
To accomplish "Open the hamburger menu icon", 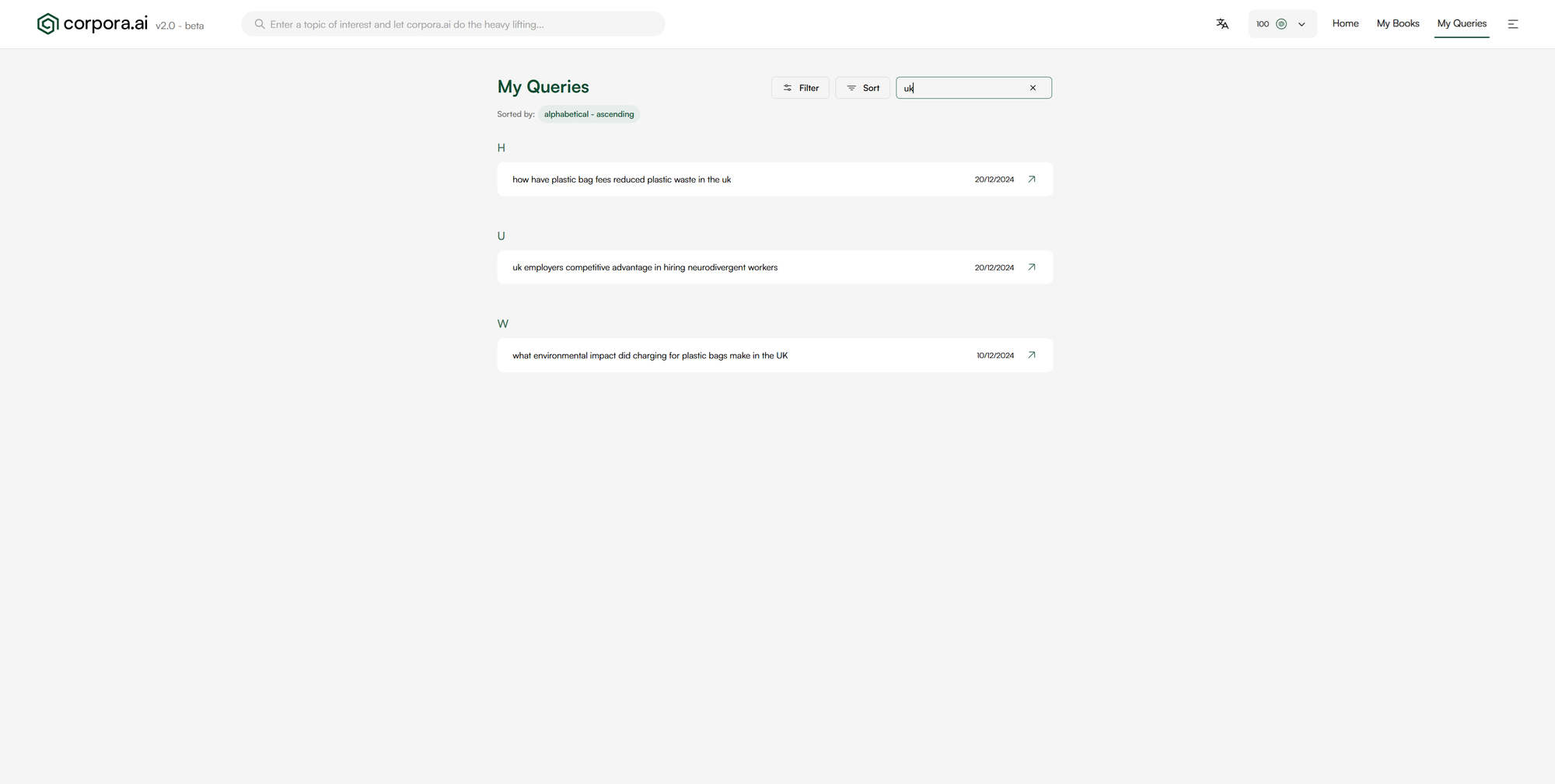I will tap(1513, 24).
